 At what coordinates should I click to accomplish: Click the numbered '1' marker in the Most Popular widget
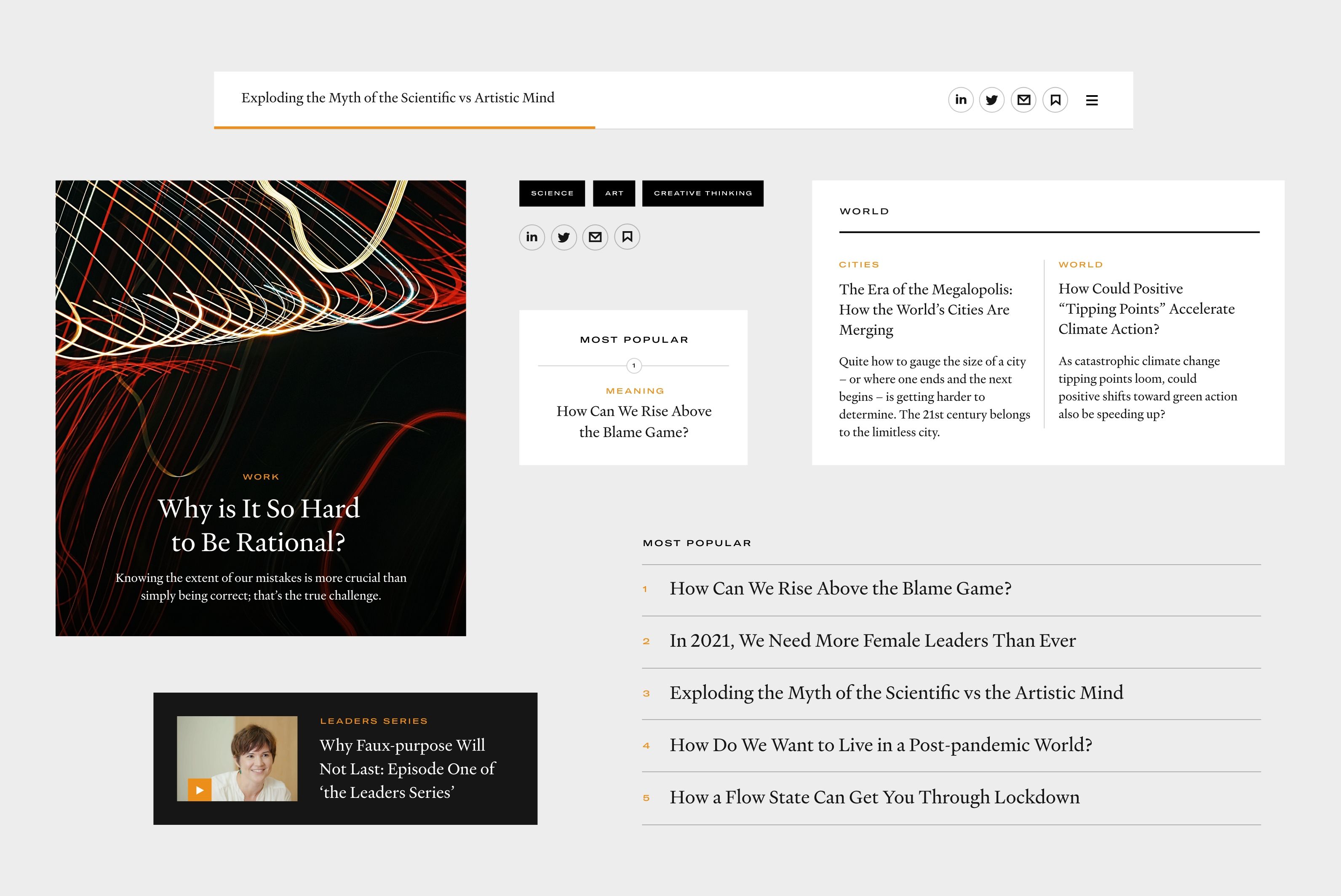pos(633,366)
